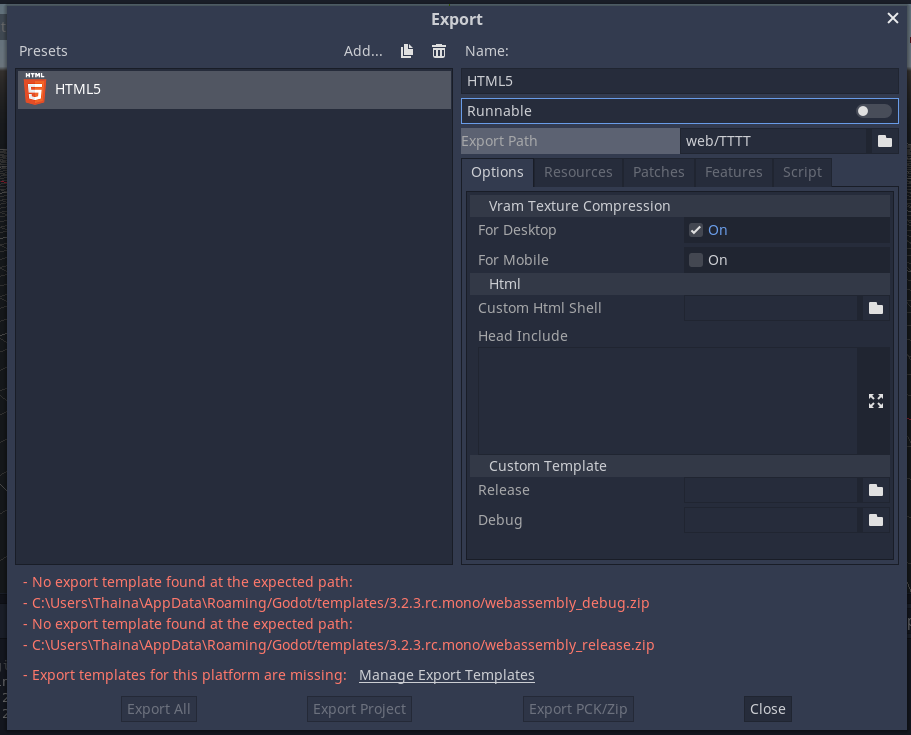
Task: Expand the Head Include editor fullscreen
Action: pyautogui.click(x=875, y=400)
